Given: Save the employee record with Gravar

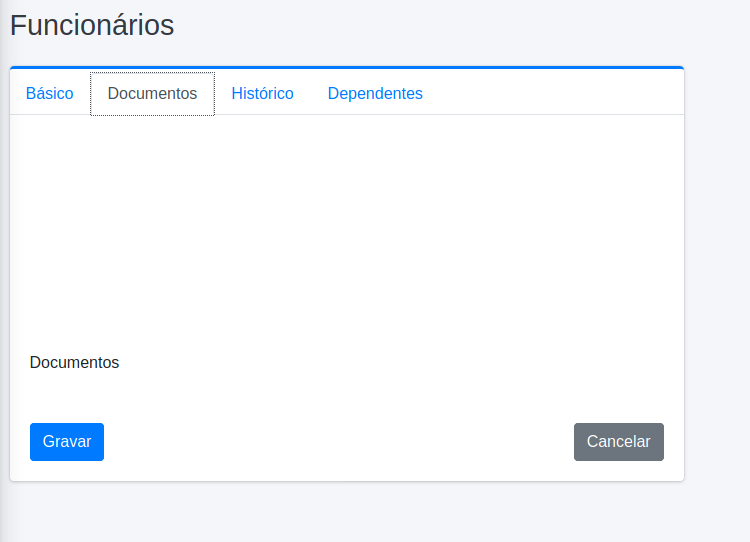Looking at the screenshot, I should coord(67,442).
